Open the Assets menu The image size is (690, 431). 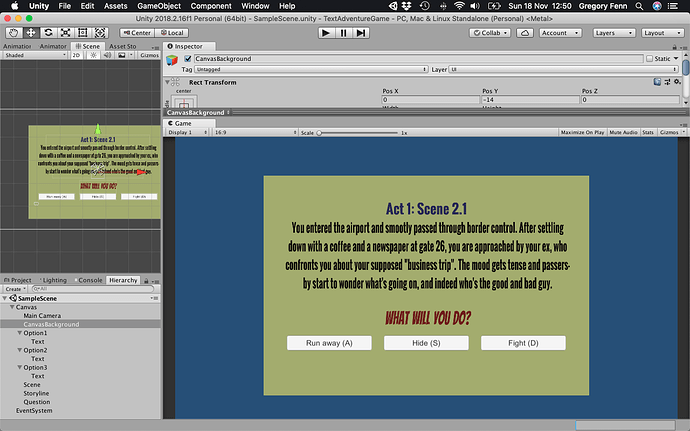(x=115, y=6)
